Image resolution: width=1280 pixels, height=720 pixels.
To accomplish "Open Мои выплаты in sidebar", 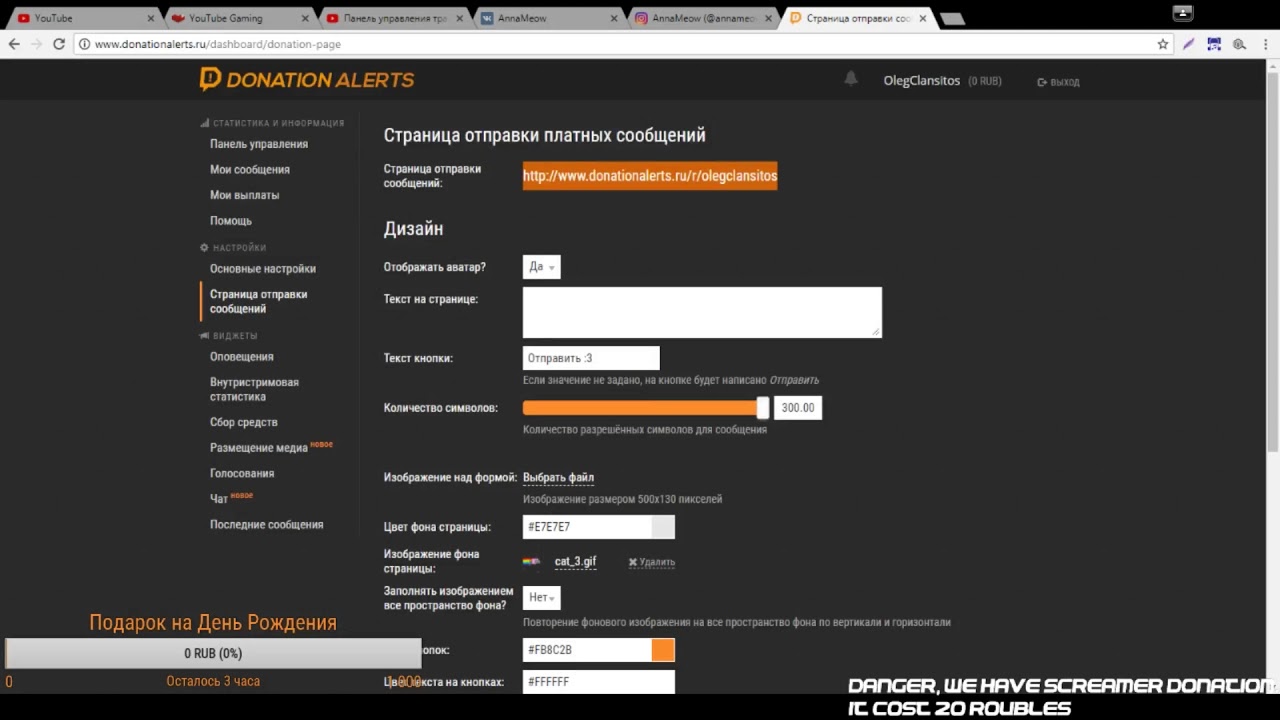I will point(244,195).
